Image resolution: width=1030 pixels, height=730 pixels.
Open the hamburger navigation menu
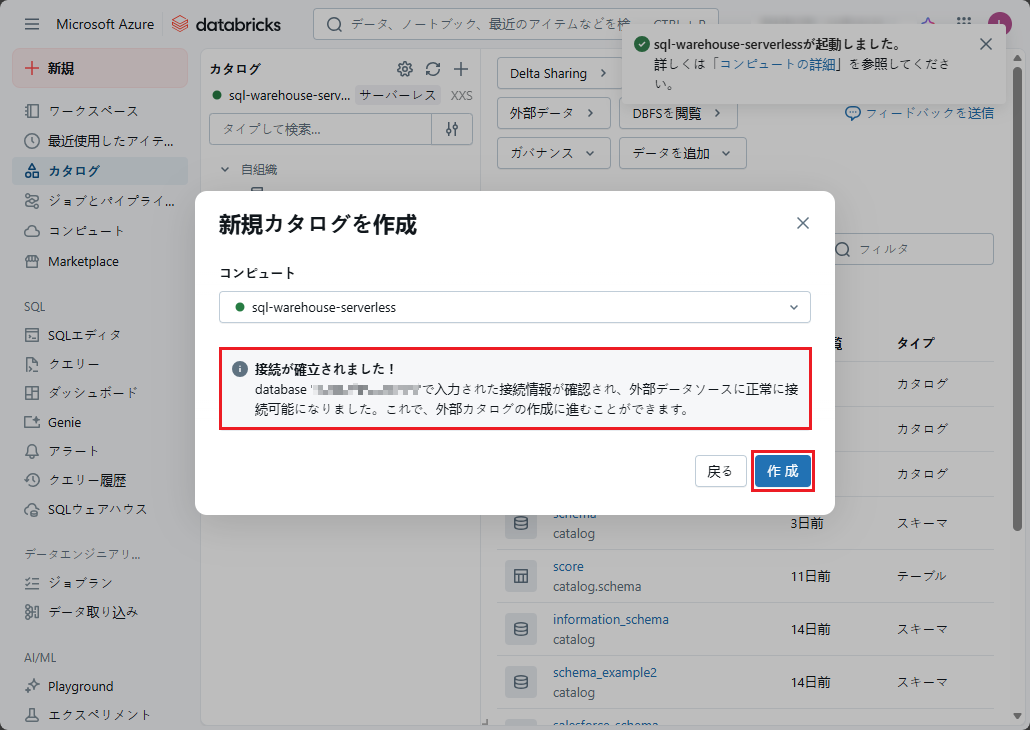32,24
